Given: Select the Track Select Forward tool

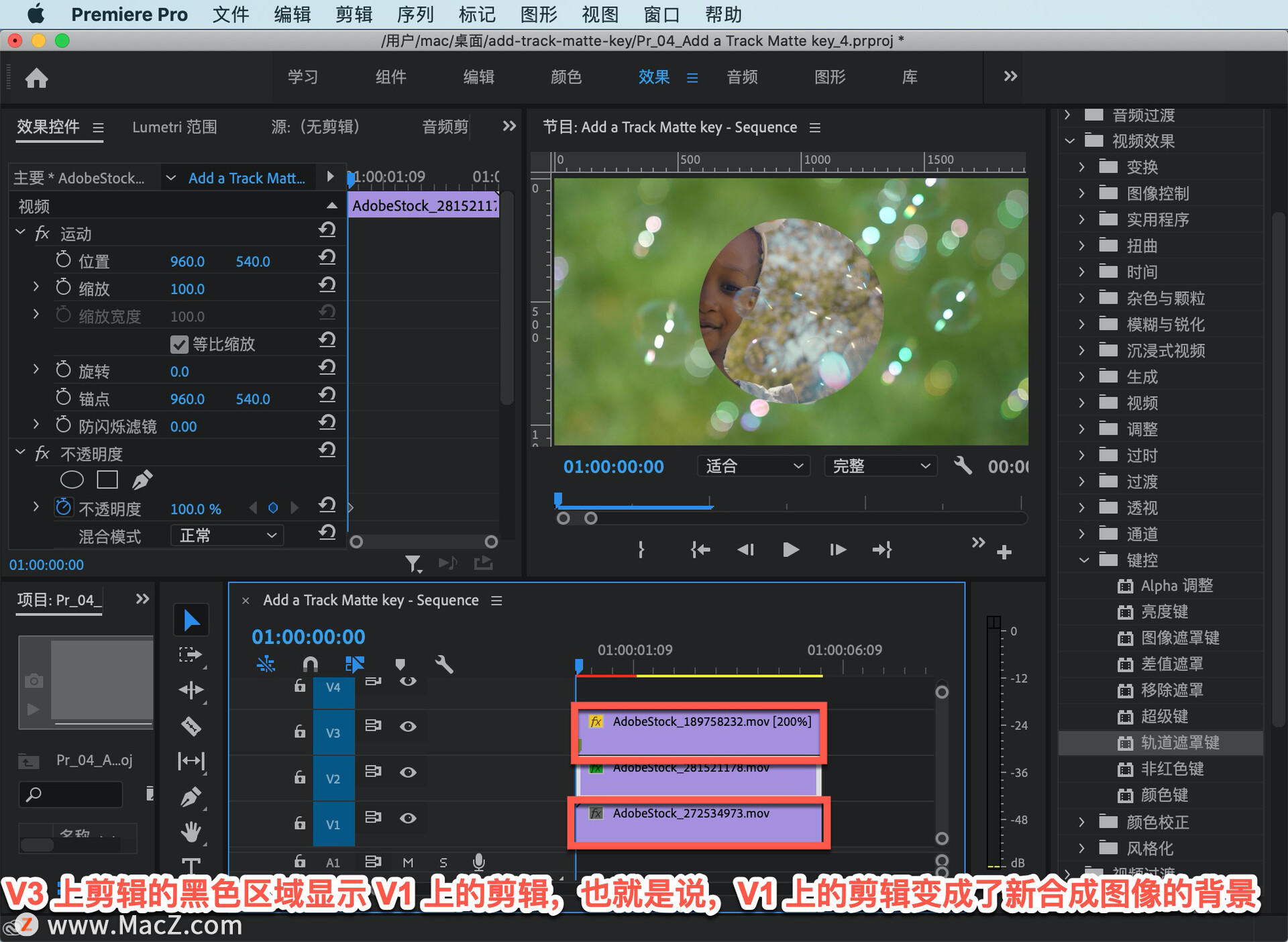Looking at the screenshot, I should 191,655.
